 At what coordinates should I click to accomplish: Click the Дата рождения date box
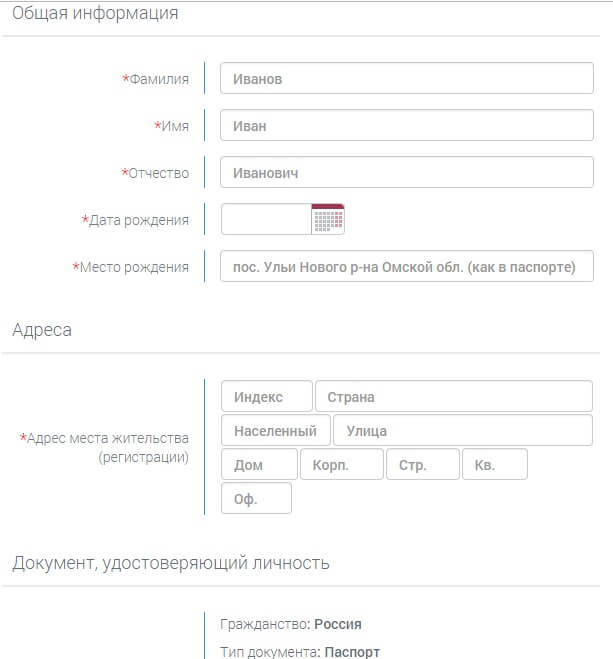click(266, 219)
